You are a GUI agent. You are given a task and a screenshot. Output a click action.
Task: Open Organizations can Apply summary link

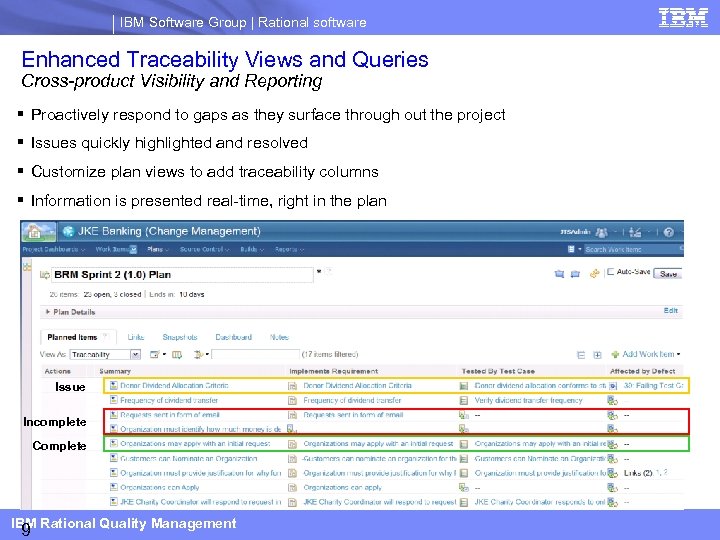160,487
